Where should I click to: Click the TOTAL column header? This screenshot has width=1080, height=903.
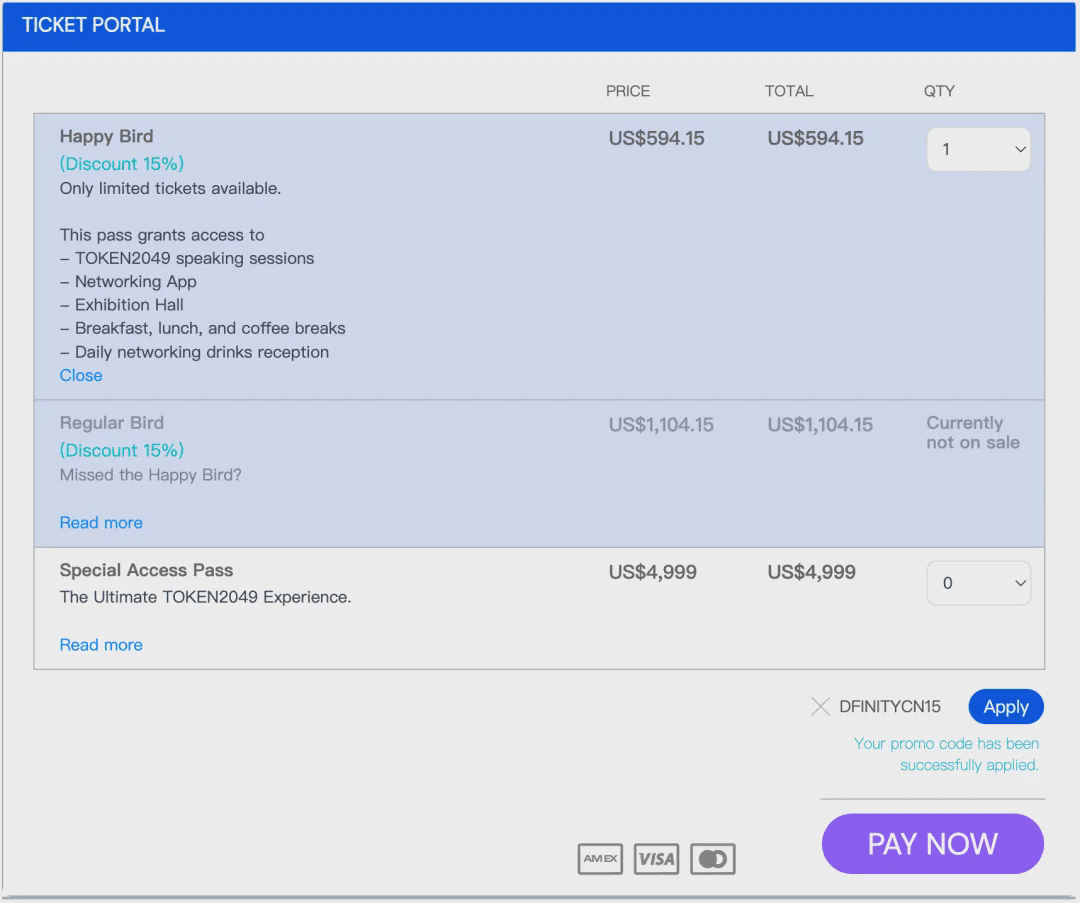[x=789, y=91]
